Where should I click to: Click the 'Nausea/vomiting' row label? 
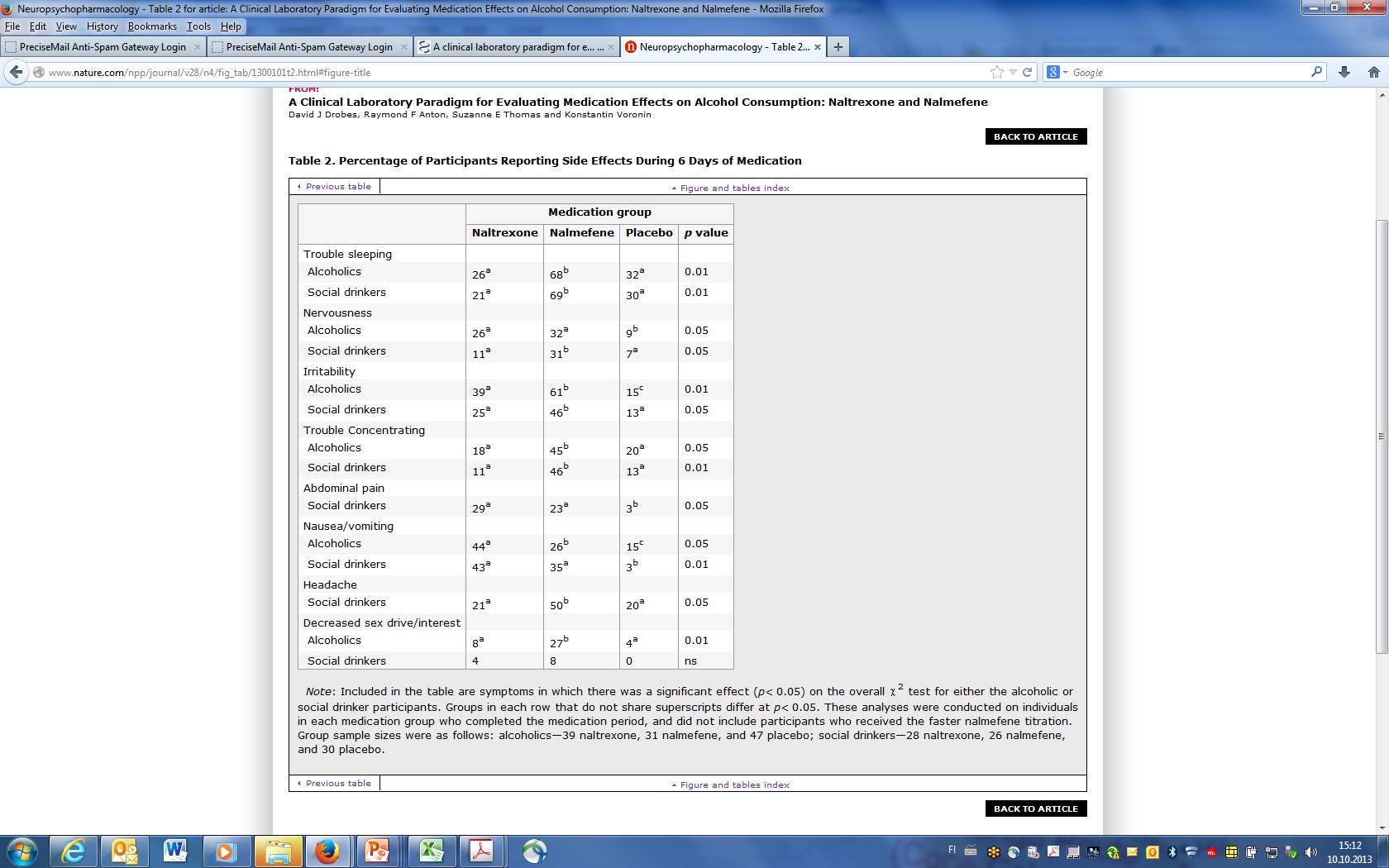click(x=348, y=526)
